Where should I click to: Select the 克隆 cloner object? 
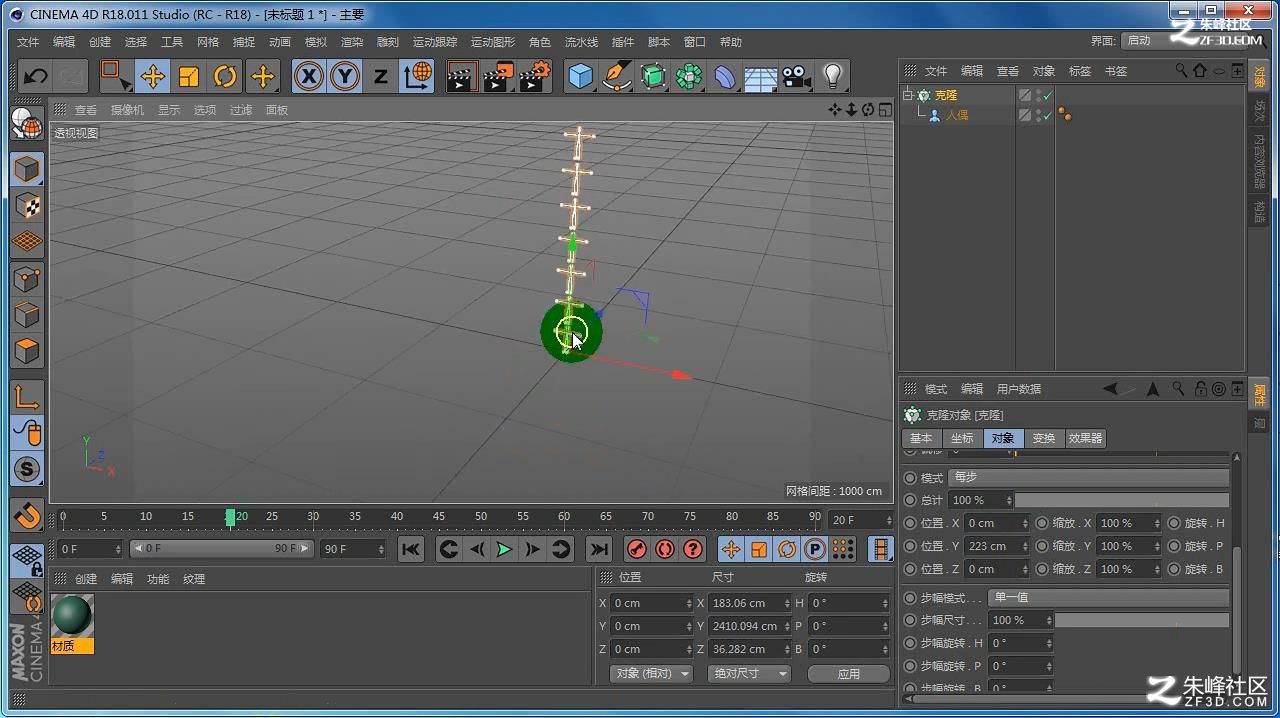click(946, 95)
